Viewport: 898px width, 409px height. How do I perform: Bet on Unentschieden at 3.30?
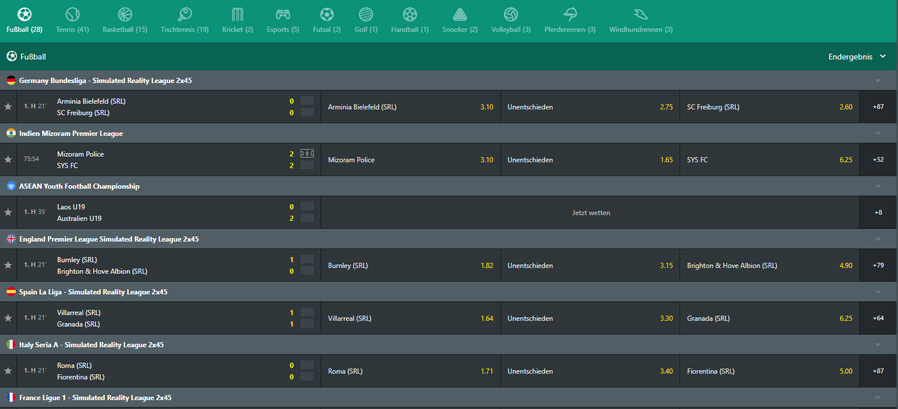coord(590,318)
